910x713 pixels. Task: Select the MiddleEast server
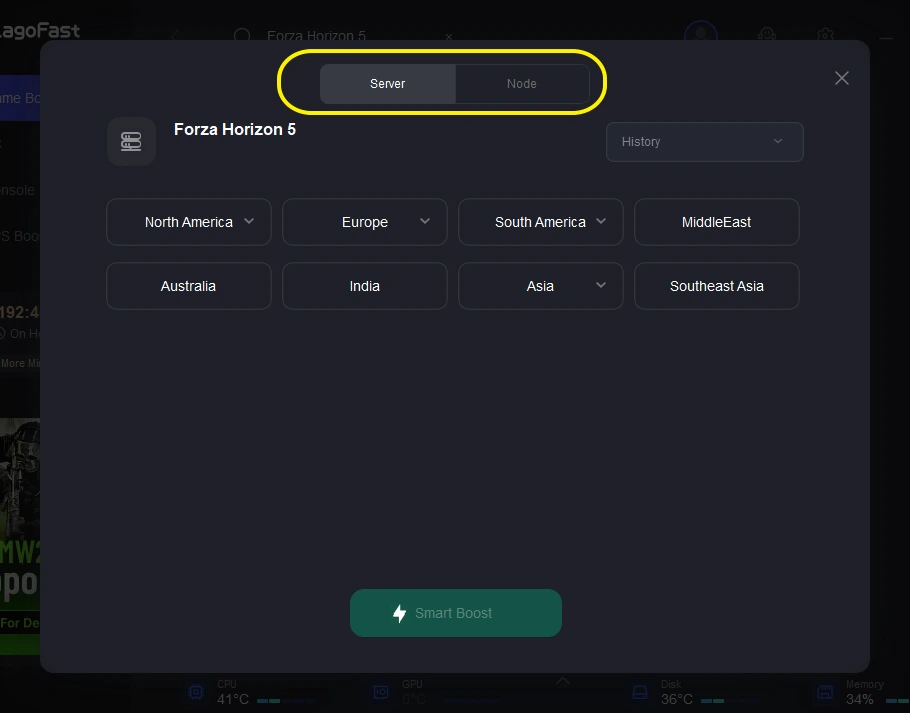click(716, 222)
